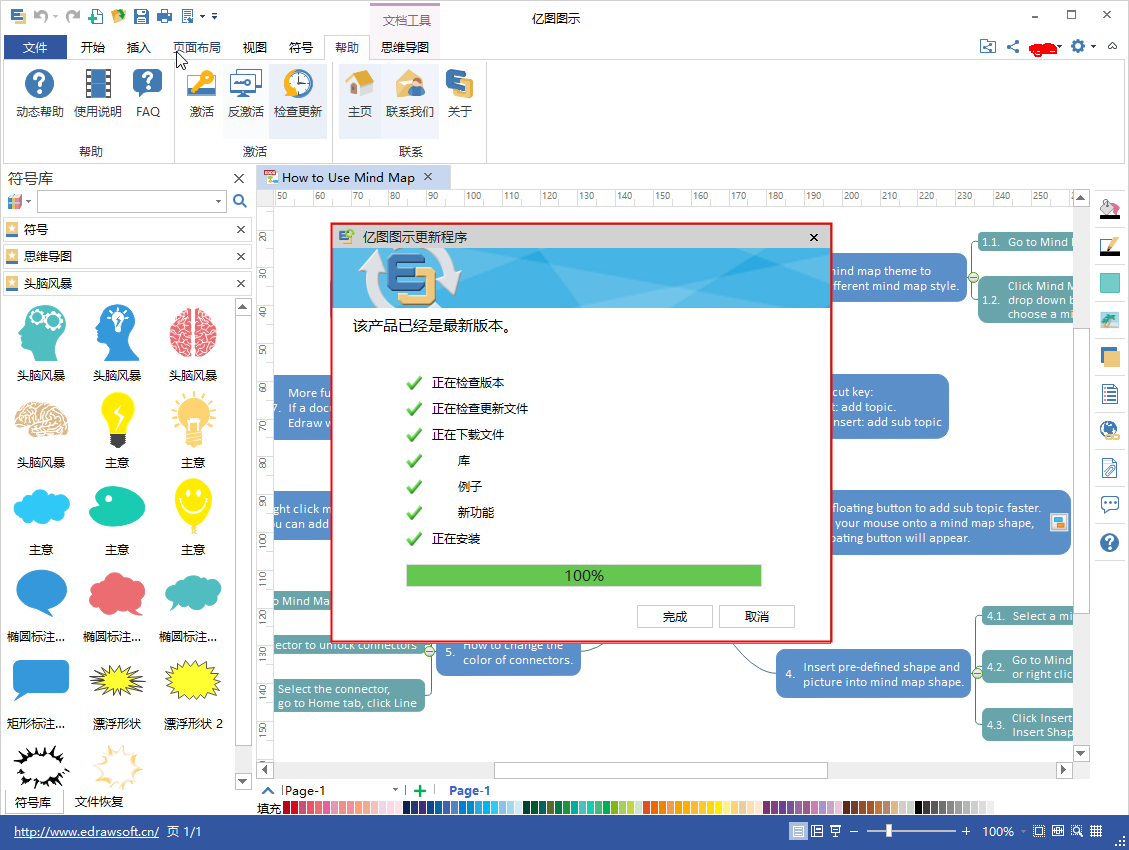Screen dimensions: 1129x850
Task: Click the redo arrow icon
Action: pyautogui.click(x=73, y=16)
